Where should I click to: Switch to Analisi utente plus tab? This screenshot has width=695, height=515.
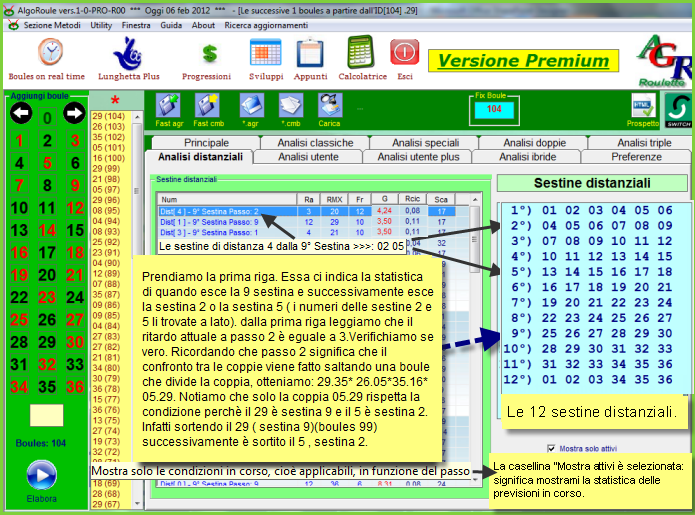tap(418, 157)
